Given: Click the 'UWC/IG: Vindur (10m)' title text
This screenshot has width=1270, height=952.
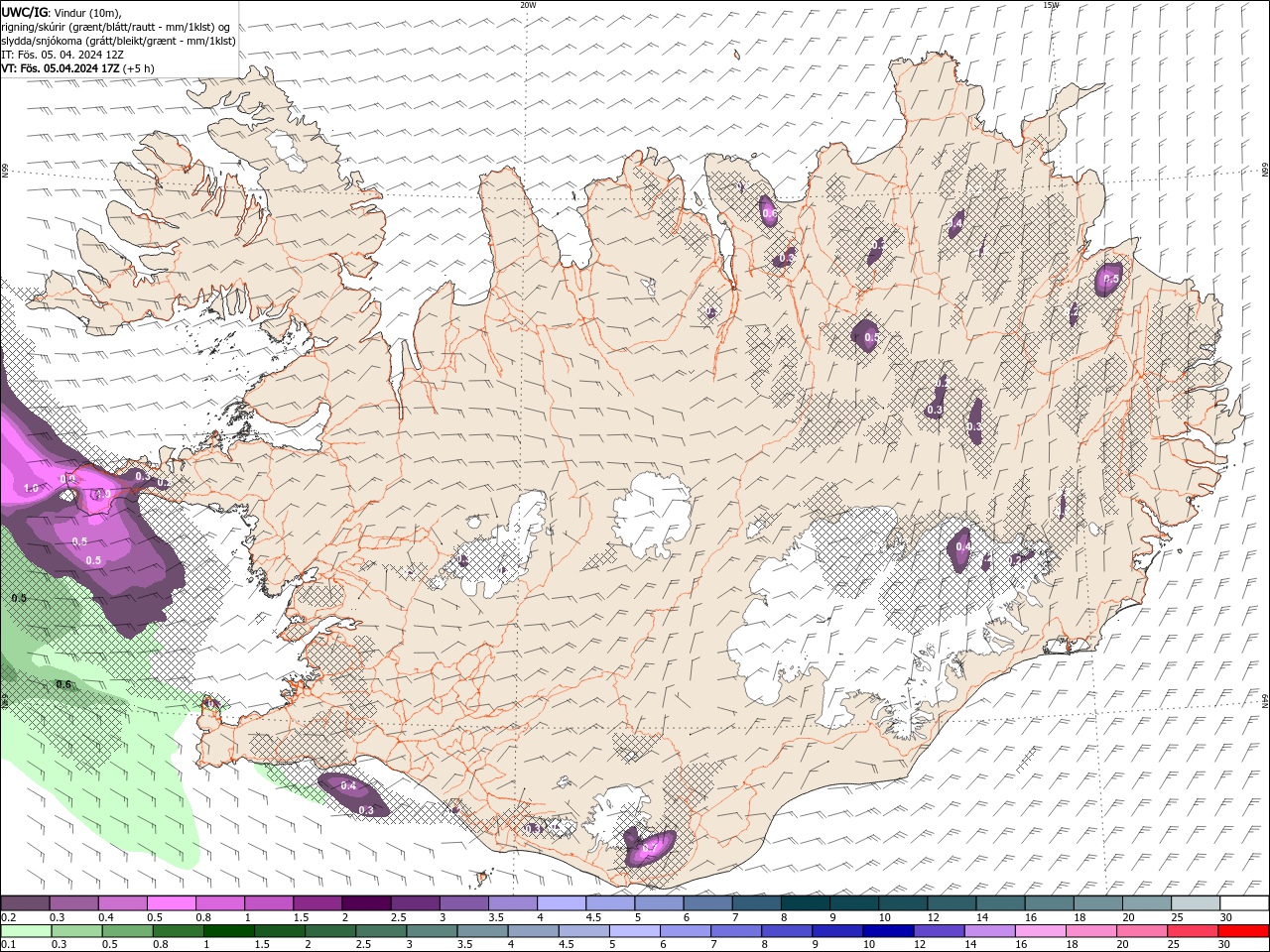Looking at the screenshot, I should tap(63, 12).
